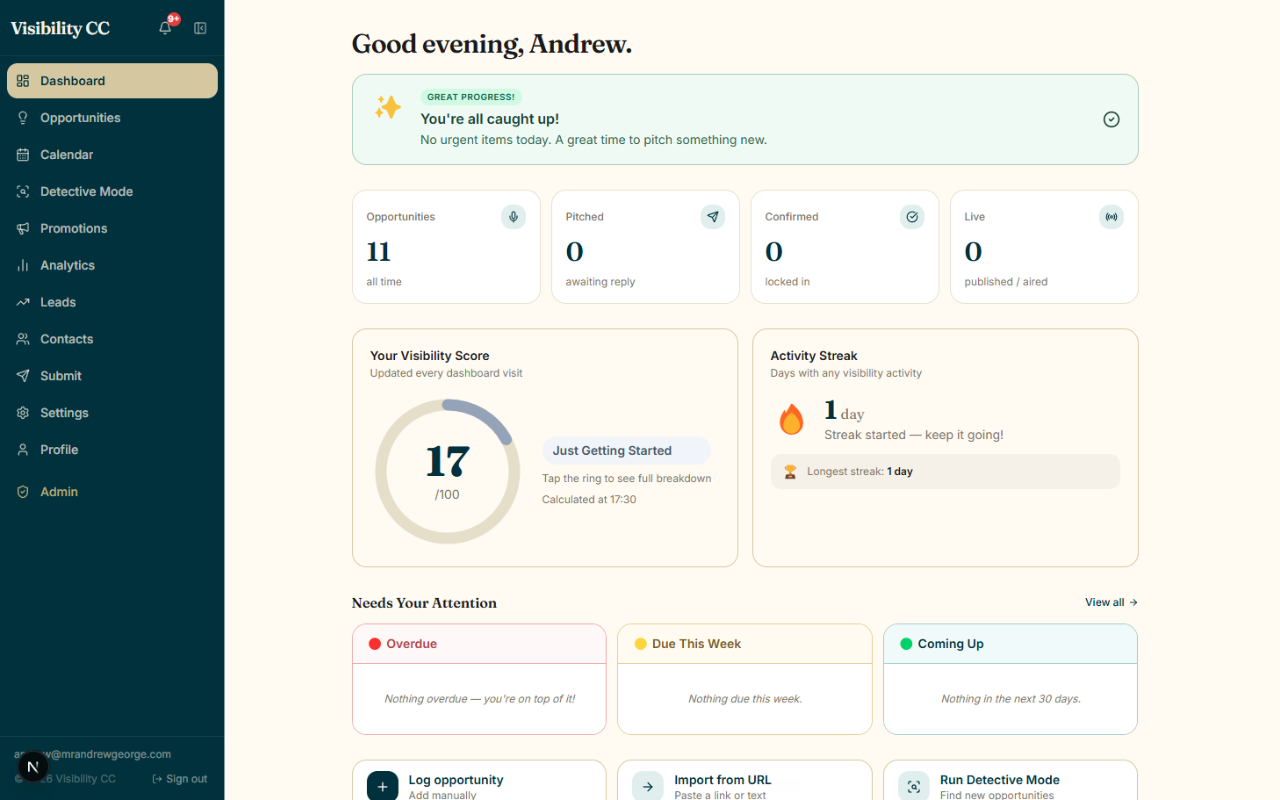Click the Opportunities lightbulb icon
Viewport: 1280px width, 800px height.
[23, 118]
